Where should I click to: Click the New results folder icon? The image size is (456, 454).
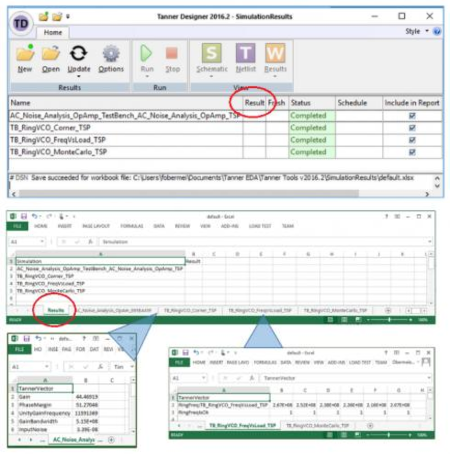pyautogui.click(x=25, y=54)
